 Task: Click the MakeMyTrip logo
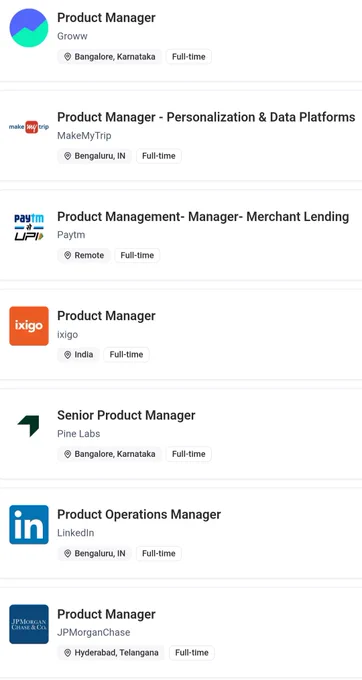(x=29, y=127)
